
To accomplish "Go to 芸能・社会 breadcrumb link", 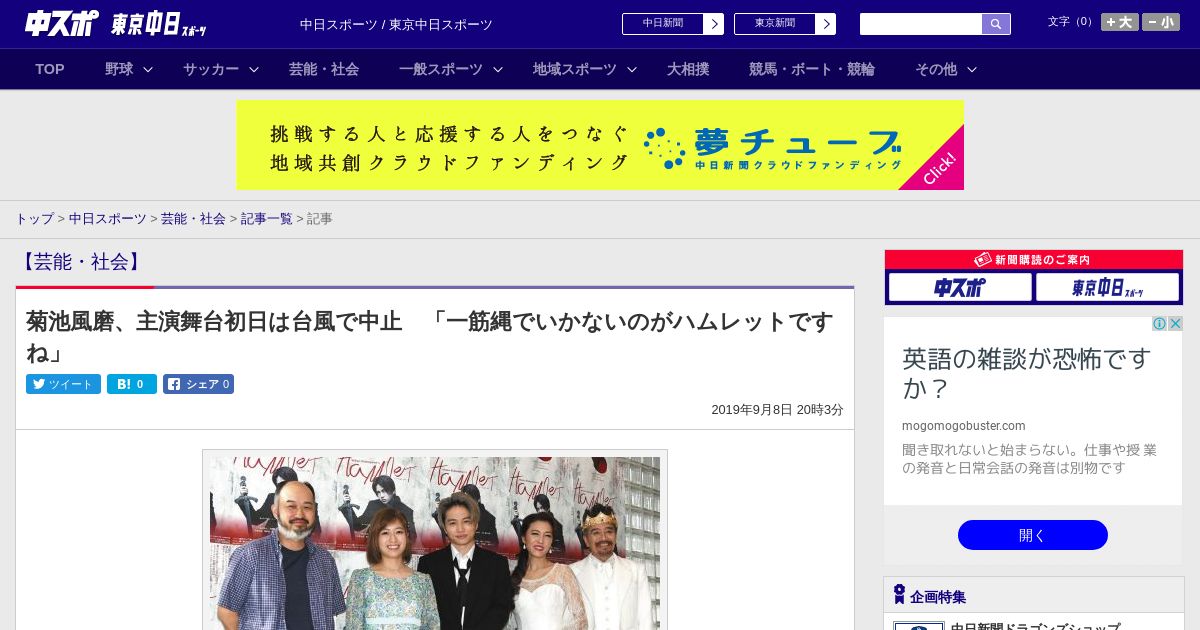I will [x=193, y=218].
